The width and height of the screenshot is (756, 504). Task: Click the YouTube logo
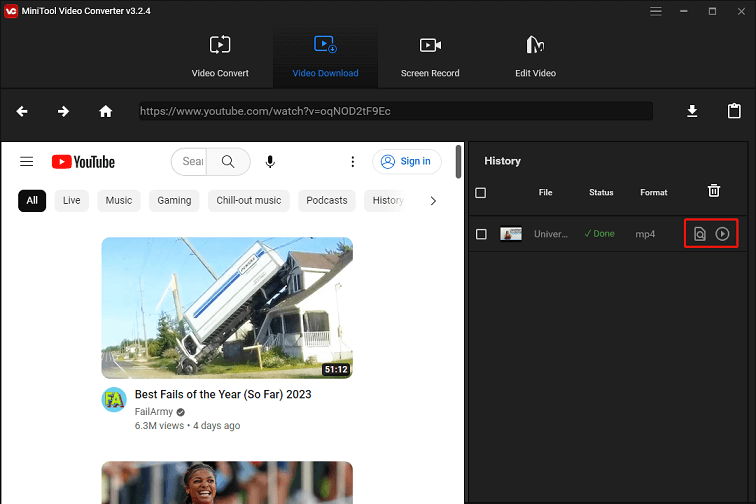(x=83, y=162)
